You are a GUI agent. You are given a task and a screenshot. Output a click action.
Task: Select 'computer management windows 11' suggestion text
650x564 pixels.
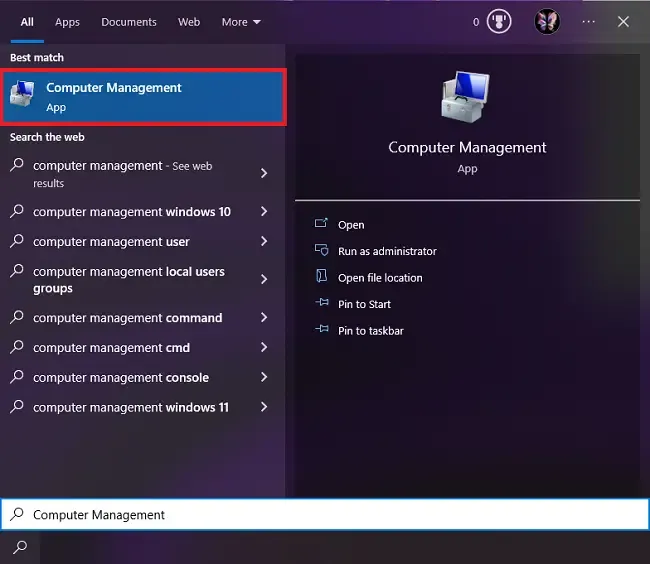tap(131, 407)
